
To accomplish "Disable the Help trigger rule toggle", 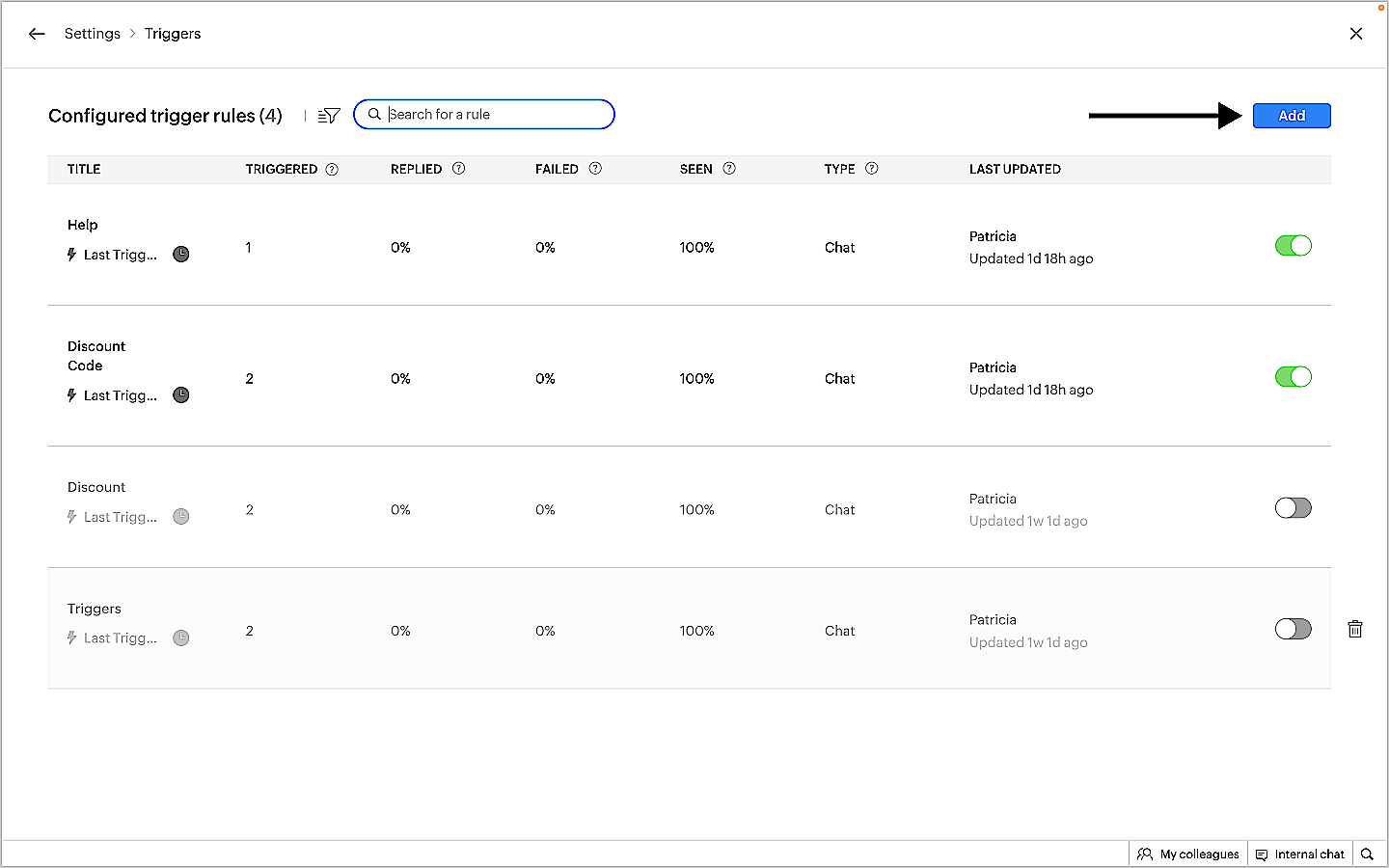I will pos(1293,246).
